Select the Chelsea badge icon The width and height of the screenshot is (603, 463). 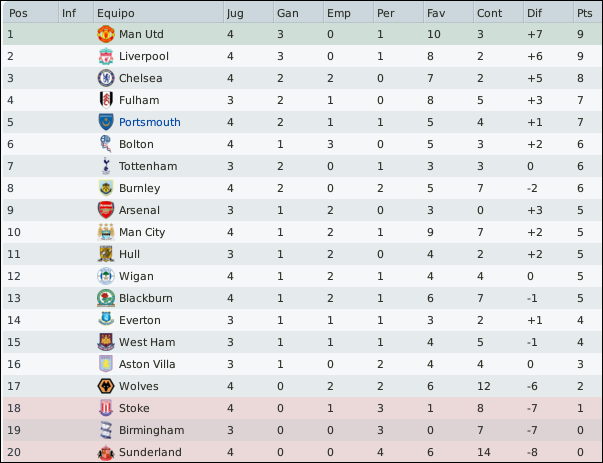coord(106,78)
